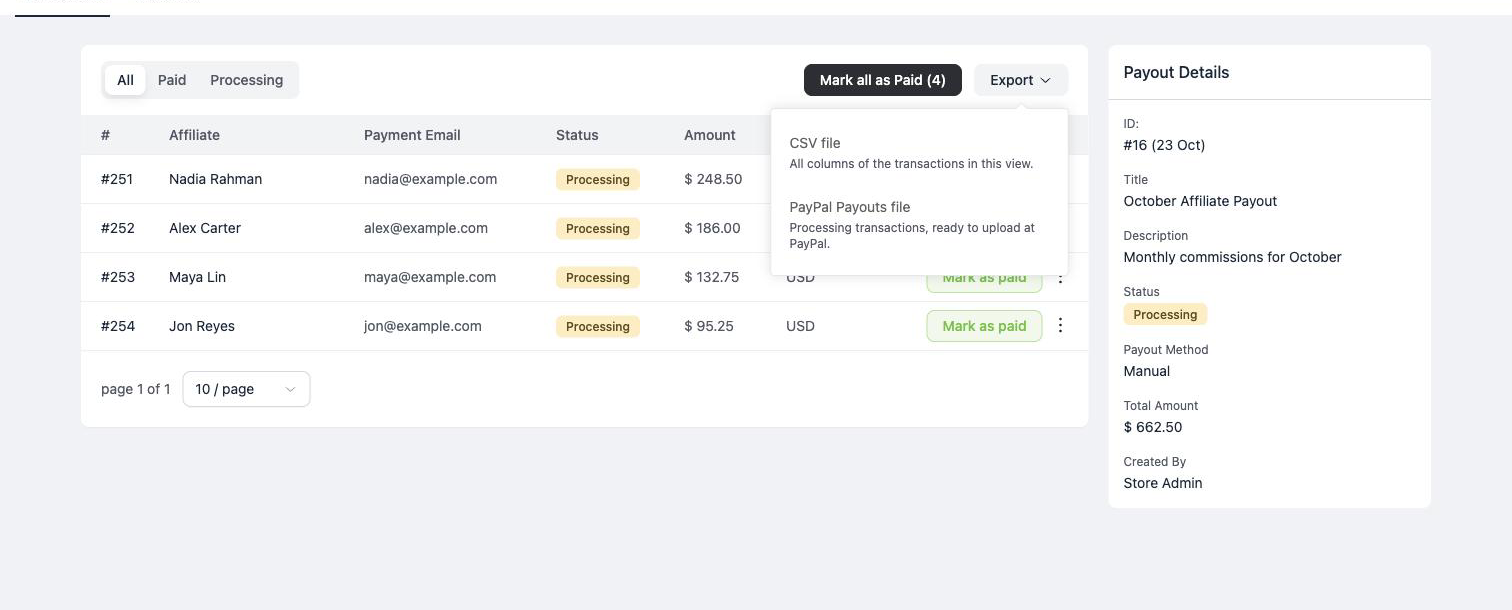This screenshot has height=610, width=1512.
Task: Click title October Affiliate Payout
Action: point(1200,201)
